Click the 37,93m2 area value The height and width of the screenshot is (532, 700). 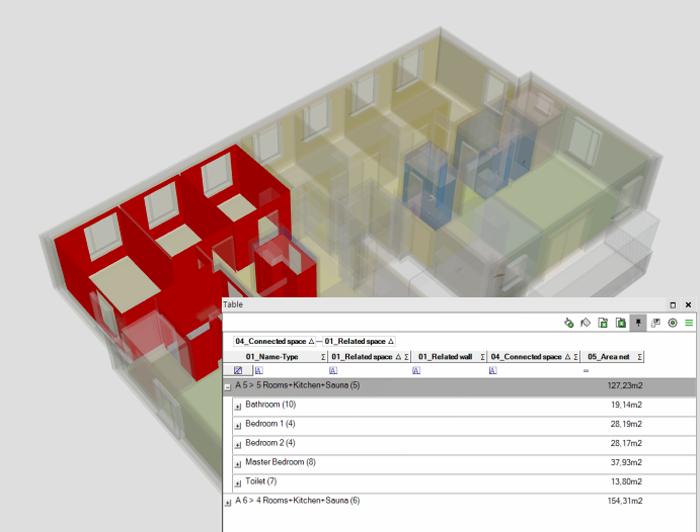(626, 462)
